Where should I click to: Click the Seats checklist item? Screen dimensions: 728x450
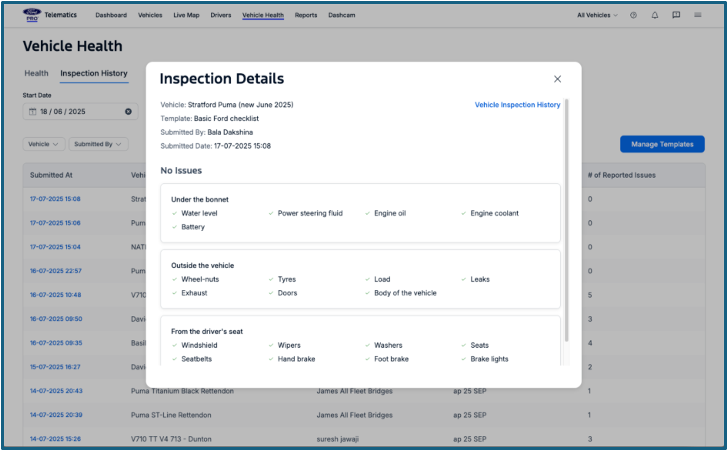click(x=475, y=345)
